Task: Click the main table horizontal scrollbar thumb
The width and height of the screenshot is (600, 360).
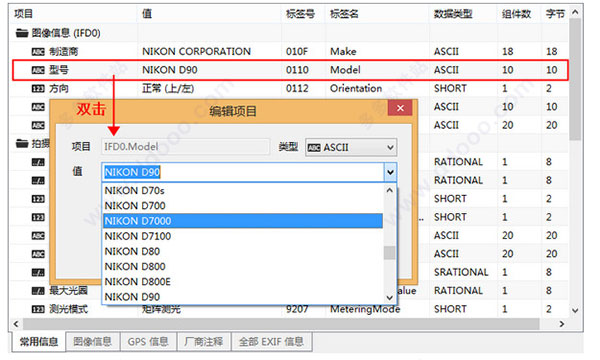Action: pos(281,324)
